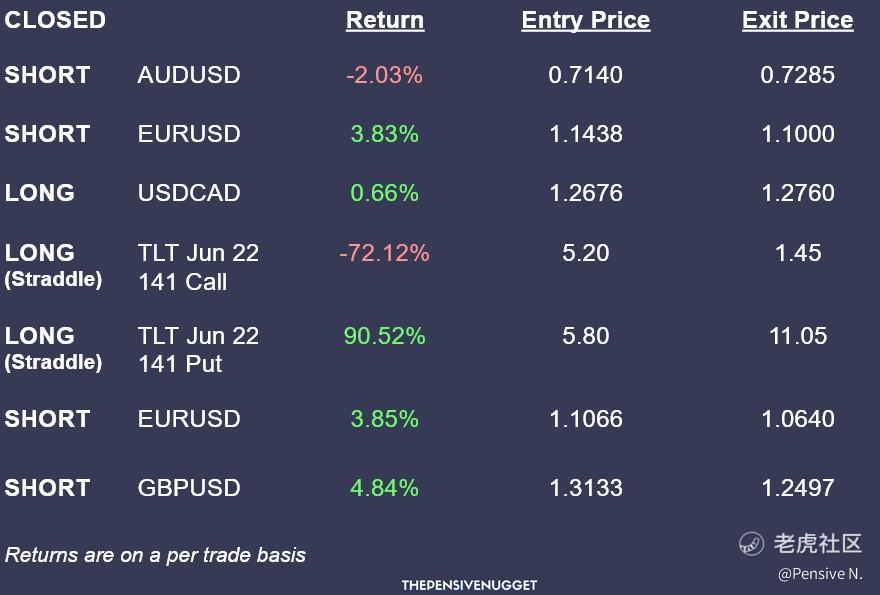The width and height of the screenshot is (880, 595).
Task: Click the CLOSED section heading
Action: tap(55, 20)
